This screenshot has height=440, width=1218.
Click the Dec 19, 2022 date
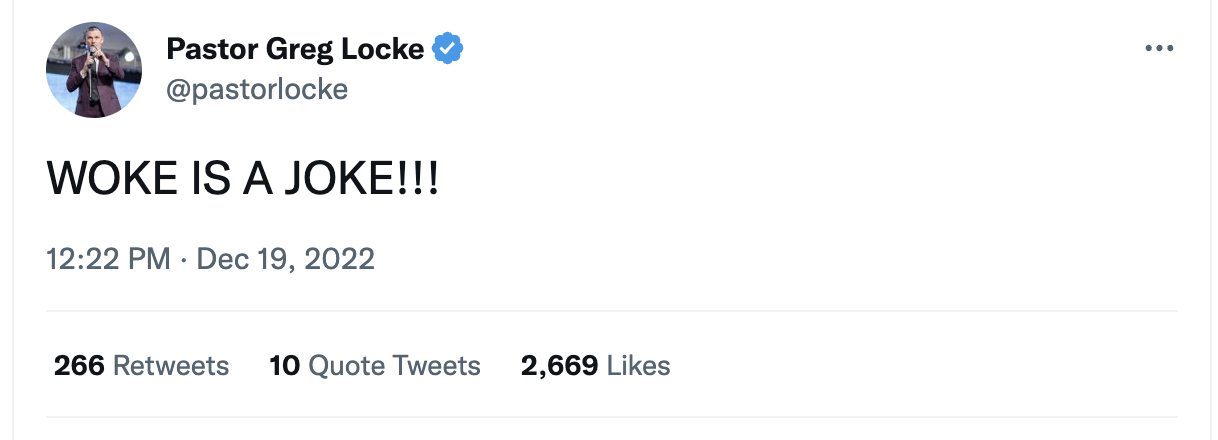click(285, 260)
